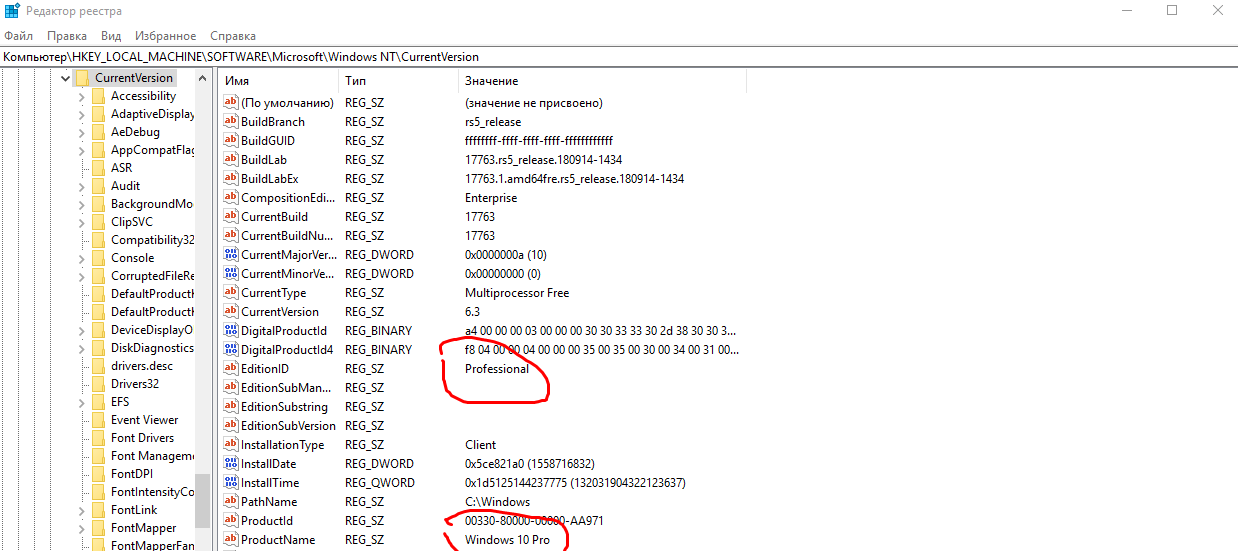Viewport: 1238px width, 551px height.
Task: Click the BuildBranch string value icon
Action: point(231,122)
